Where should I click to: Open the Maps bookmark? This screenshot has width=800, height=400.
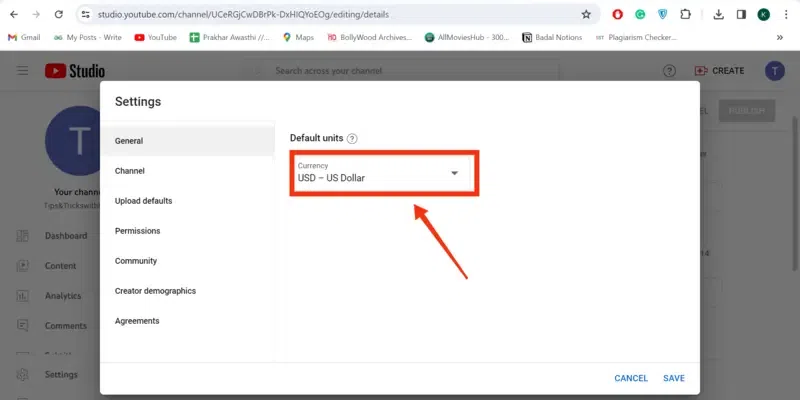(x=298, y=37)
